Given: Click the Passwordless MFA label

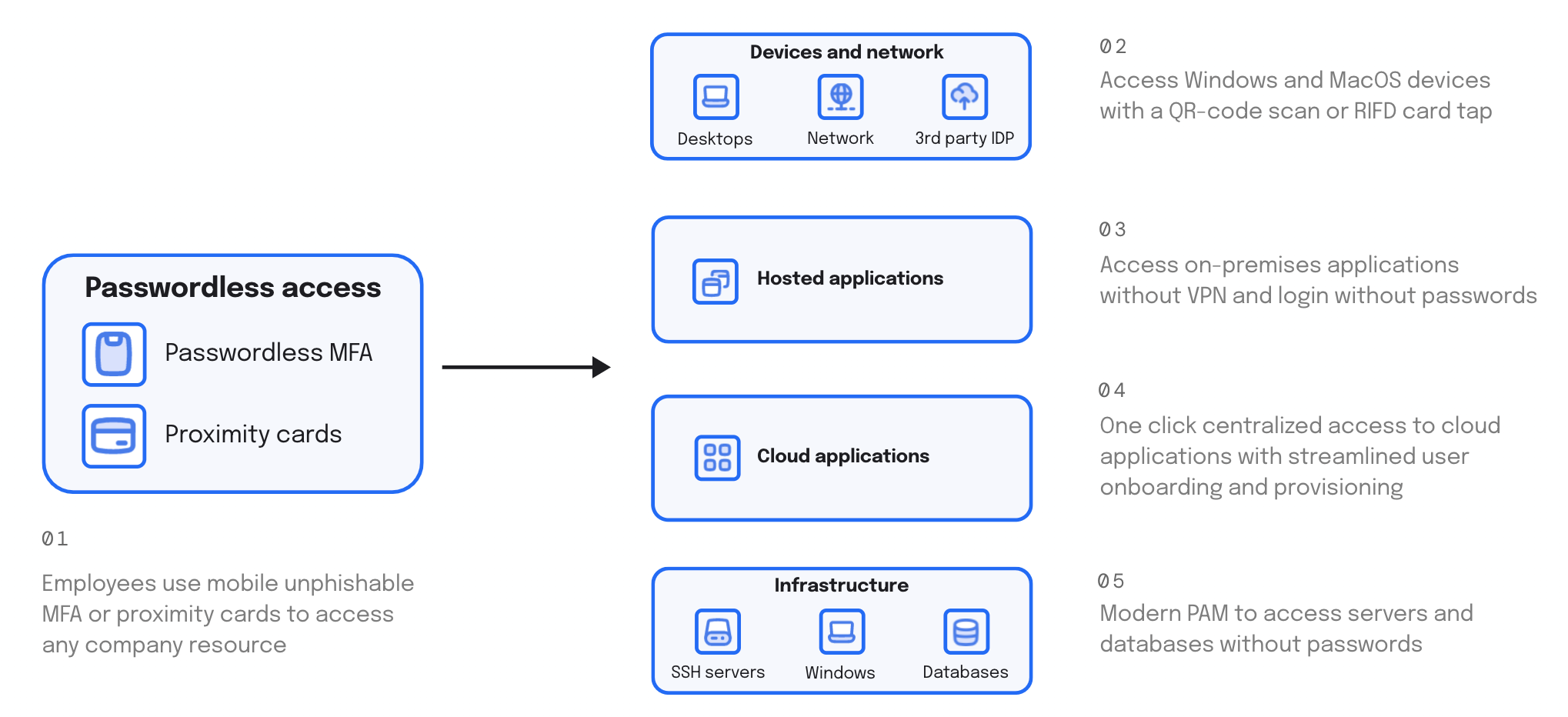Looking at the screenshot, I should (x=269, y=352).
